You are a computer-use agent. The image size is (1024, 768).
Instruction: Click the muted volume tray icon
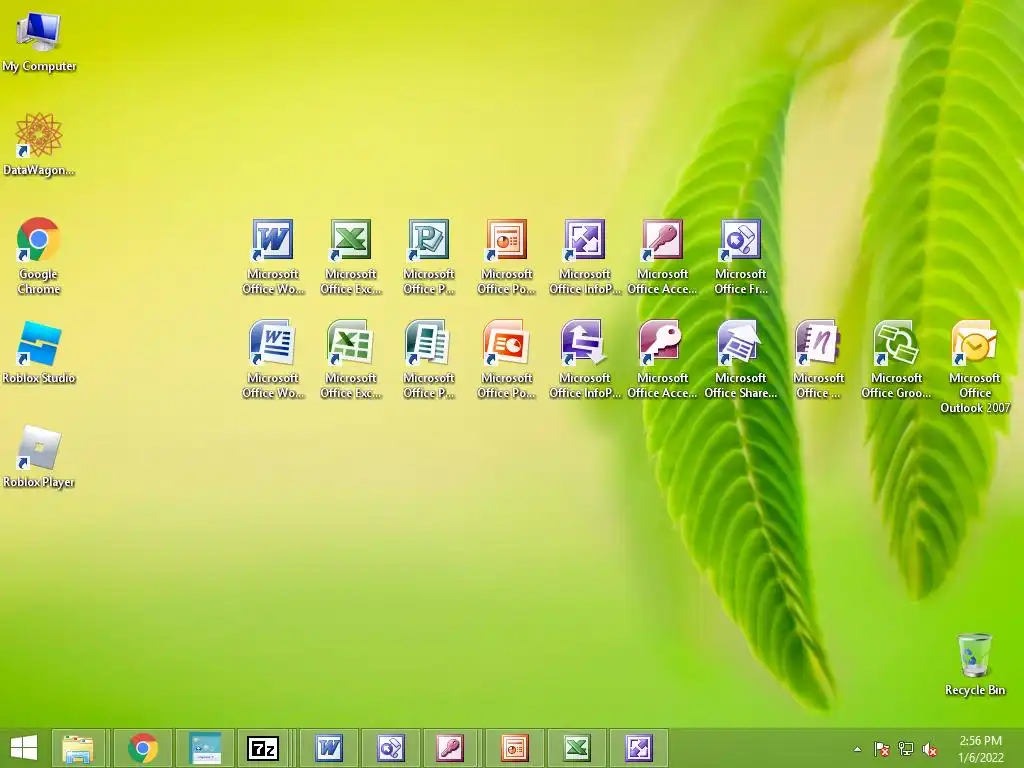click(x=930, y=749)
